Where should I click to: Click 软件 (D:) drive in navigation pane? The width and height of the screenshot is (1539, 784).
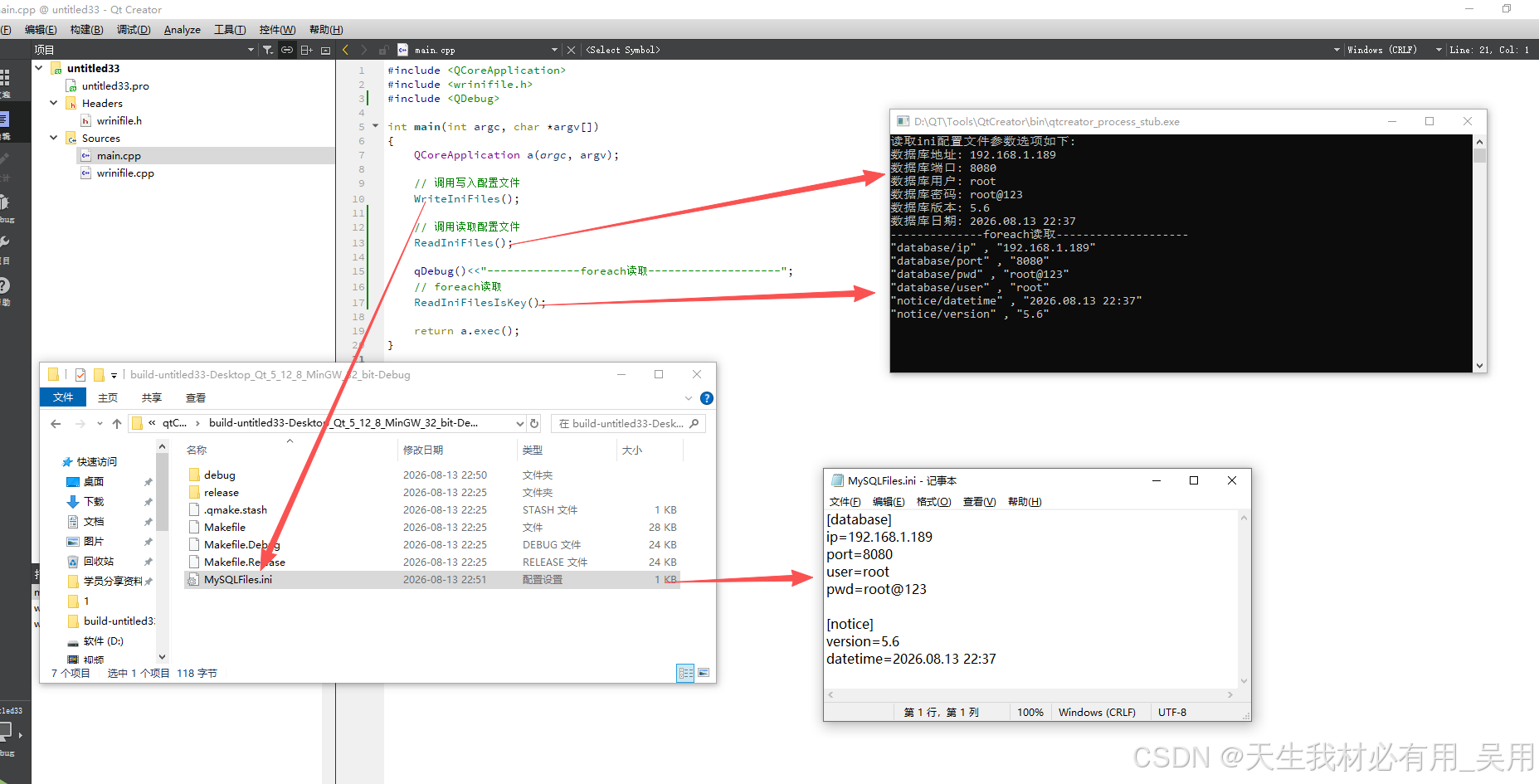pos(104,640)
